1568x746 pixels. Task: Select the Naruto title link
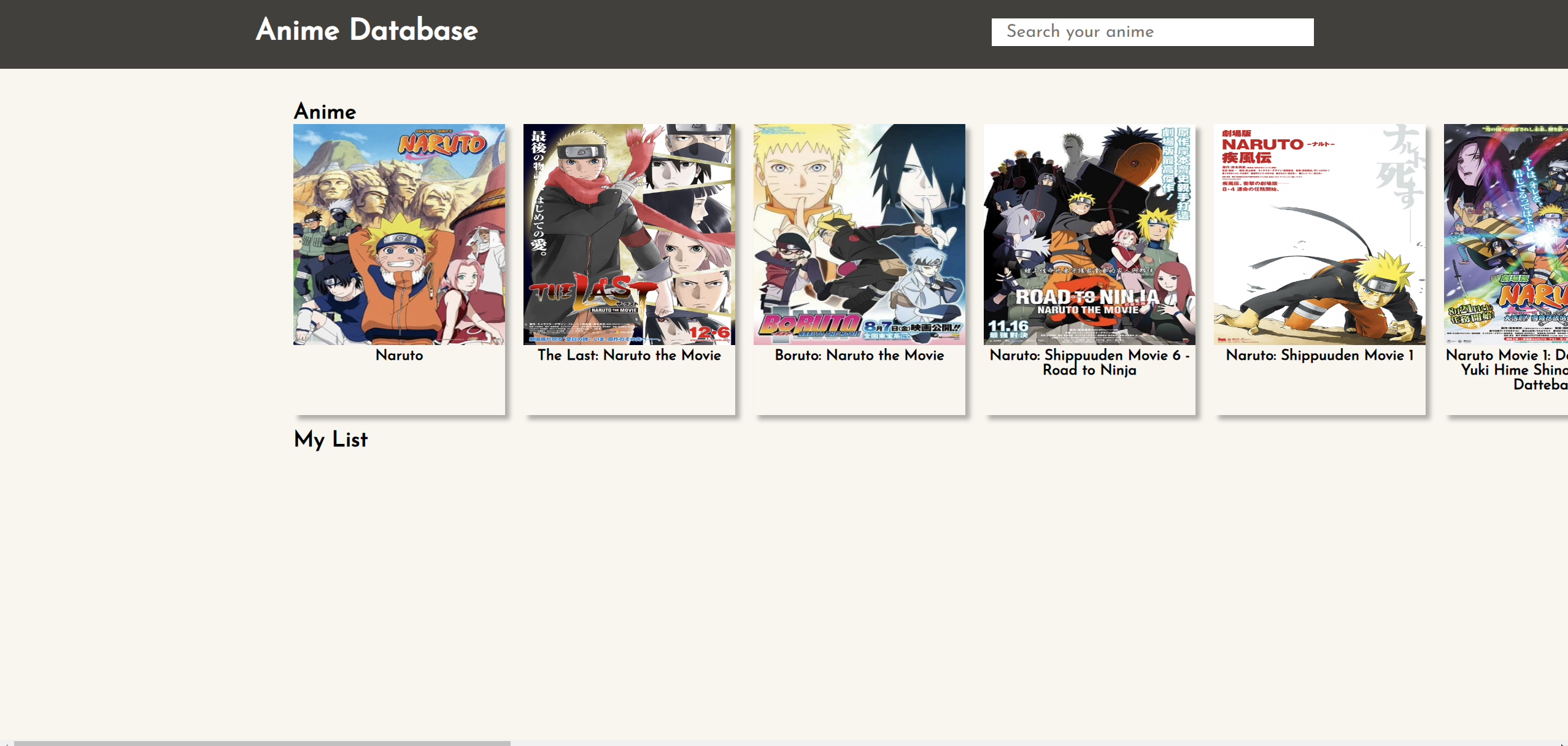pos(399,355)
